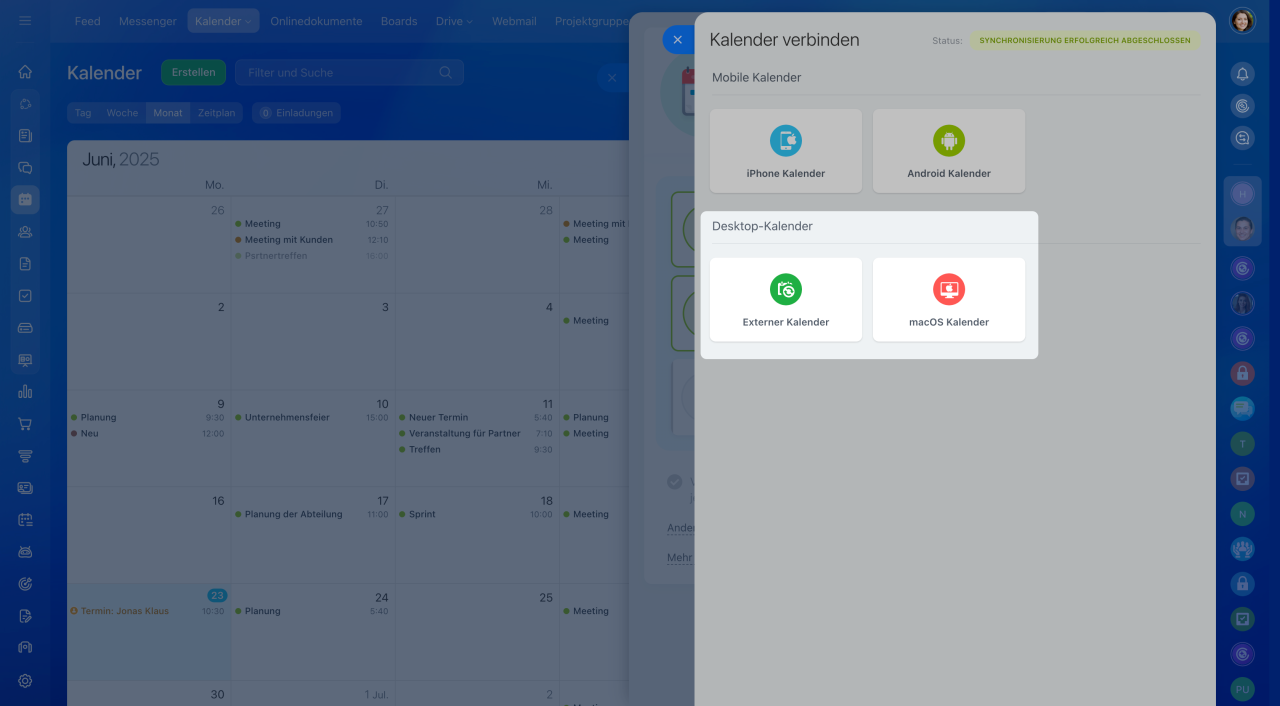
Task: Open the funnel icon in left sidebar
Action: [25, 456]
